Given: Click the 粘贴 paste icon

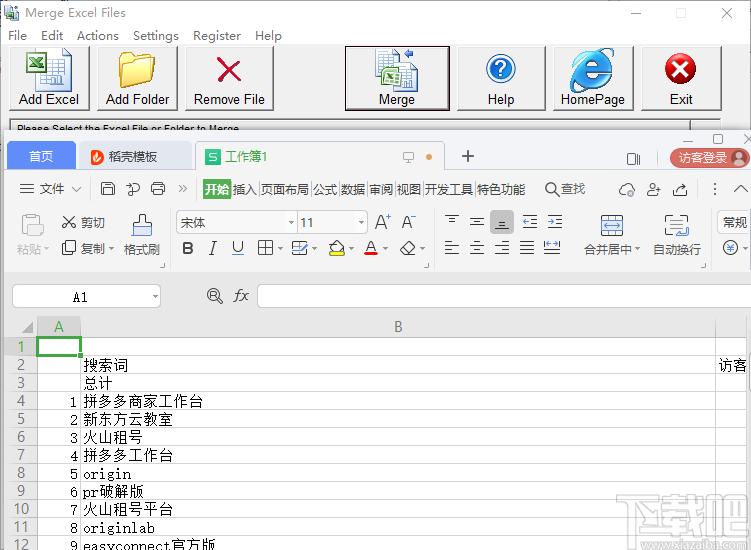Looking at the screenshot, I should [32, 225].
